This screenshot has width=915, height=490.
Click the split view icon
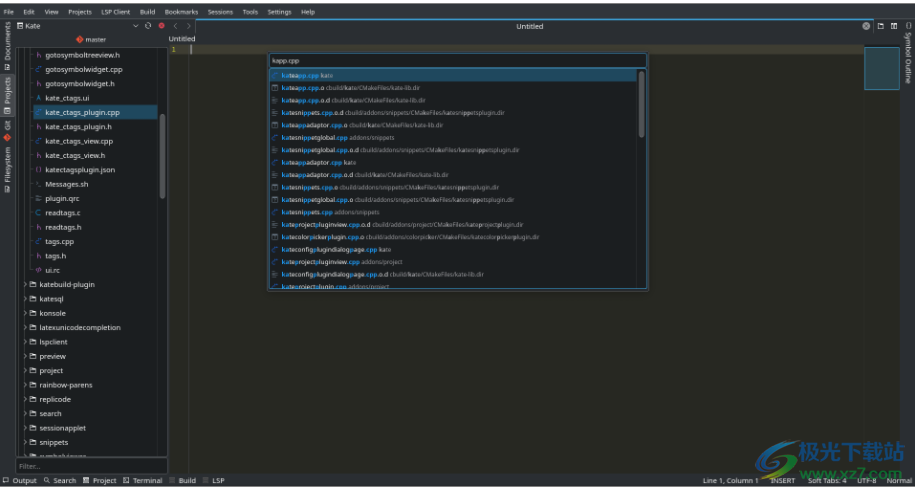coord(894,26)
